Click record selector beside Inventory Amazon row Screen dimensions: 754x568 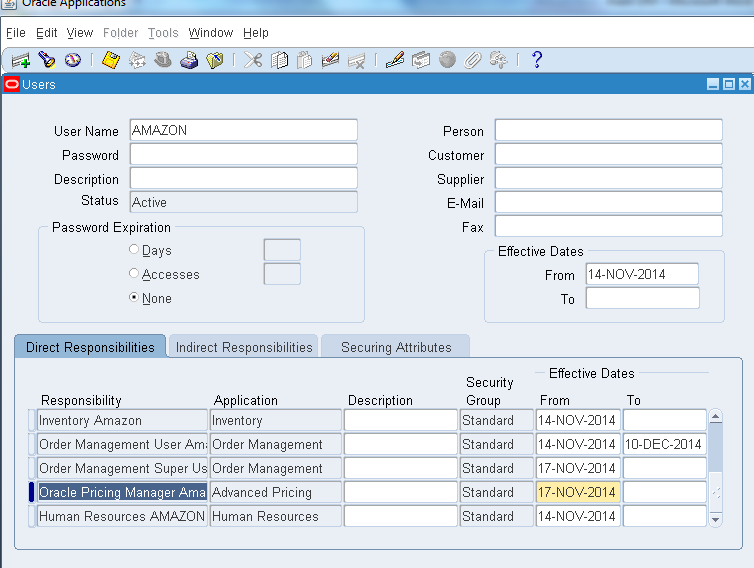32,420
